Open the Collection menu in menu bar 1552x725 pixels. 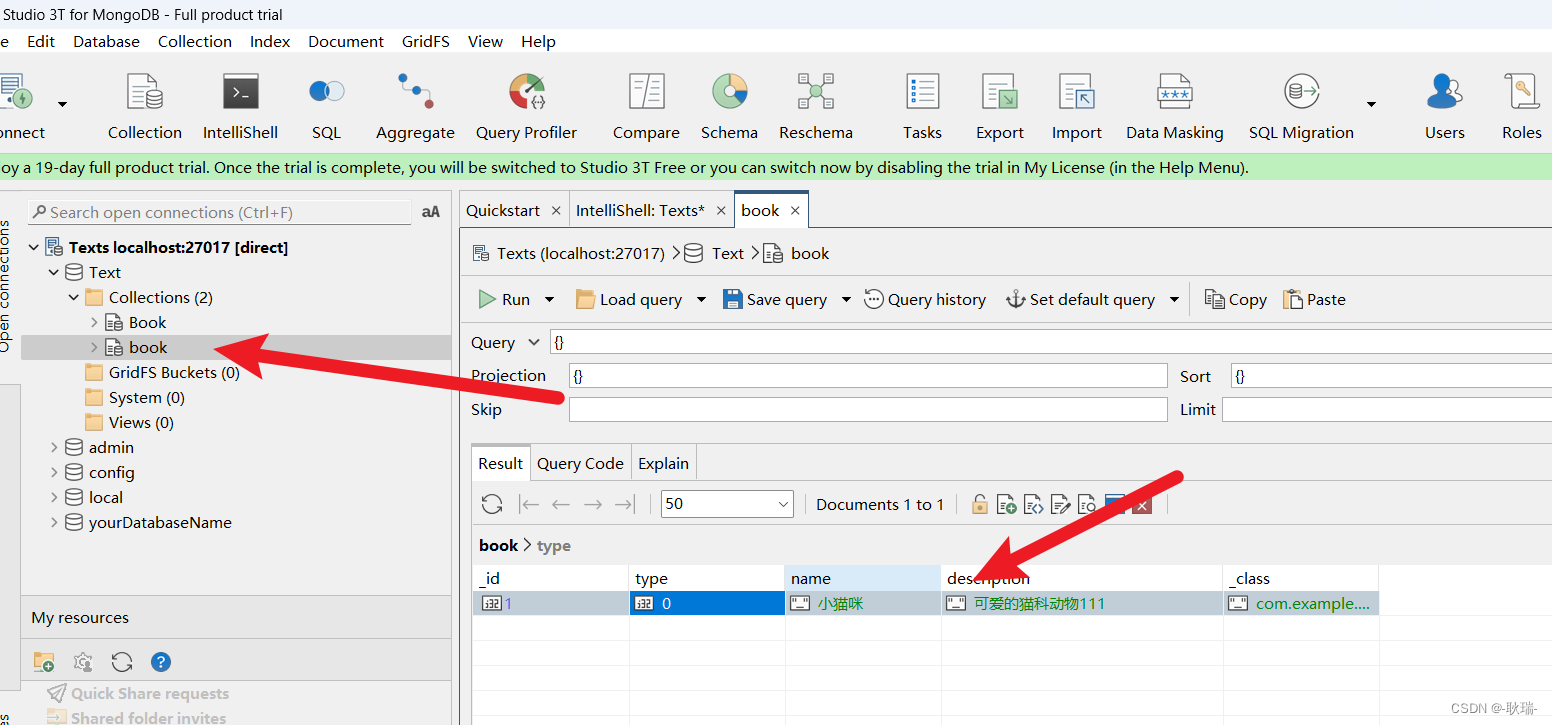click(195, 41)
